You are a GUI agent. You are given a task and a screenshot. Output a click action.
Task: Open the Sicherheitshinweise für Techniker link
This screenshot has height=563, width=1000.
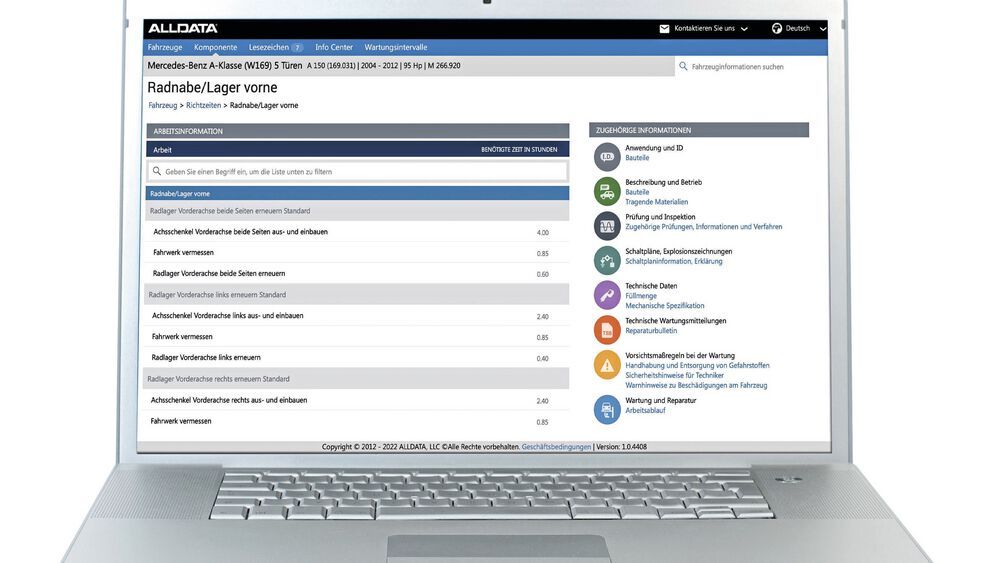tap(674, 376)
